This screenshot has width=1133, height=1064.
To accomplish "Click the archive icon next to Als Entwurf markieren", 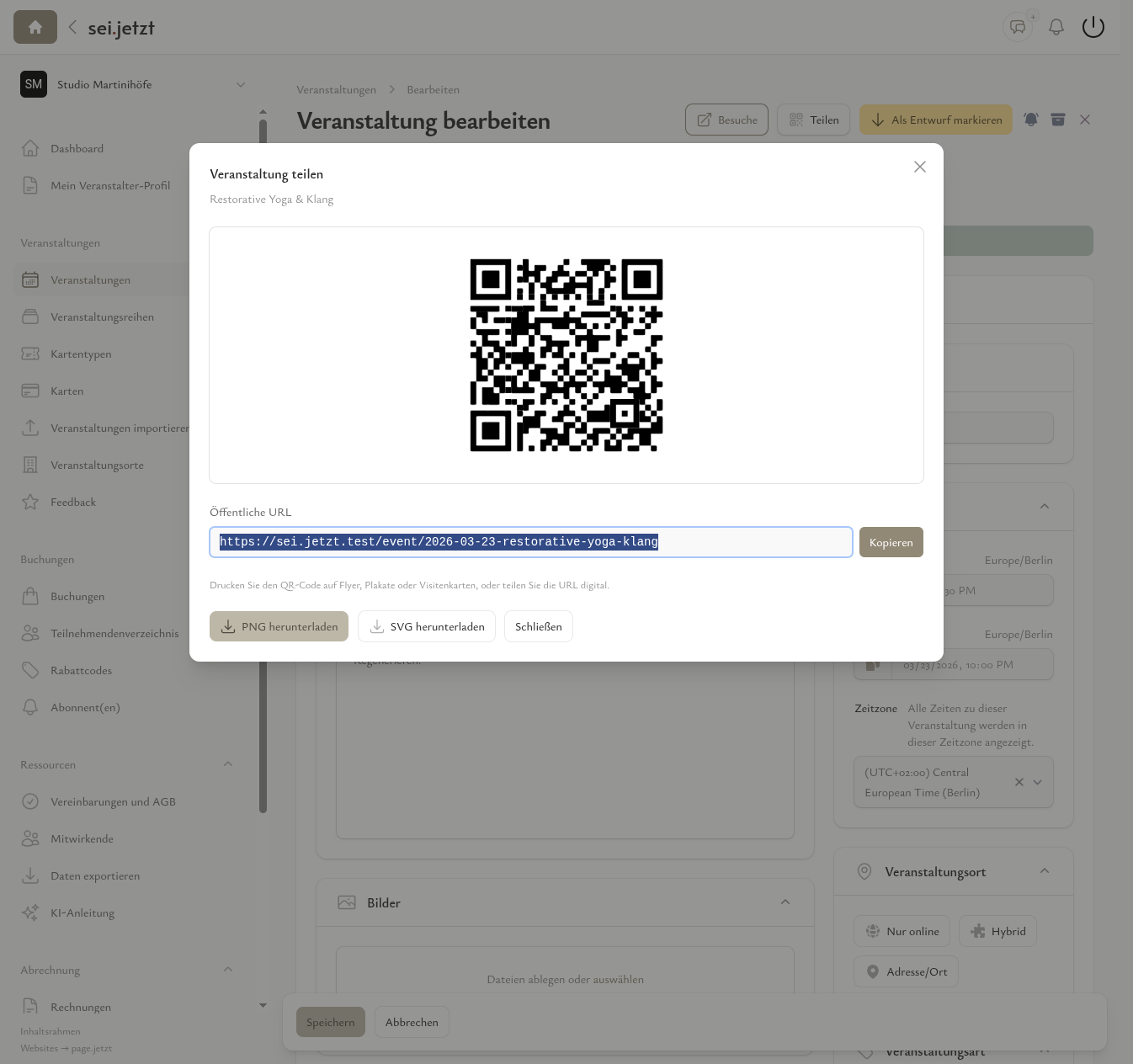I will click(x=1058, y=119).
